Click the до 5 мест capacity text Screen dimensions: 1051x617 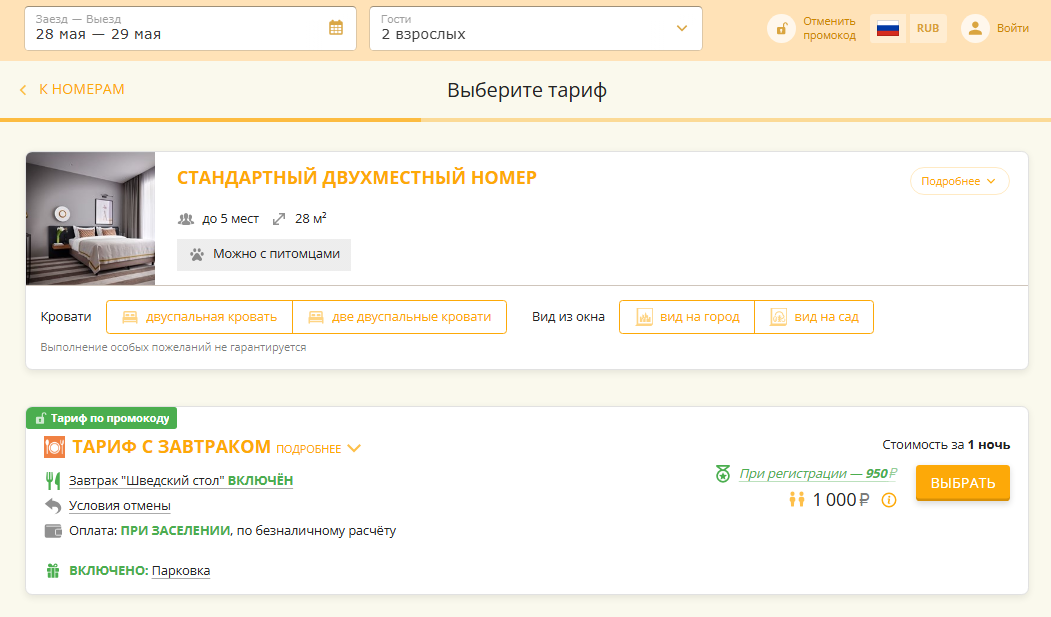point(231,219)
